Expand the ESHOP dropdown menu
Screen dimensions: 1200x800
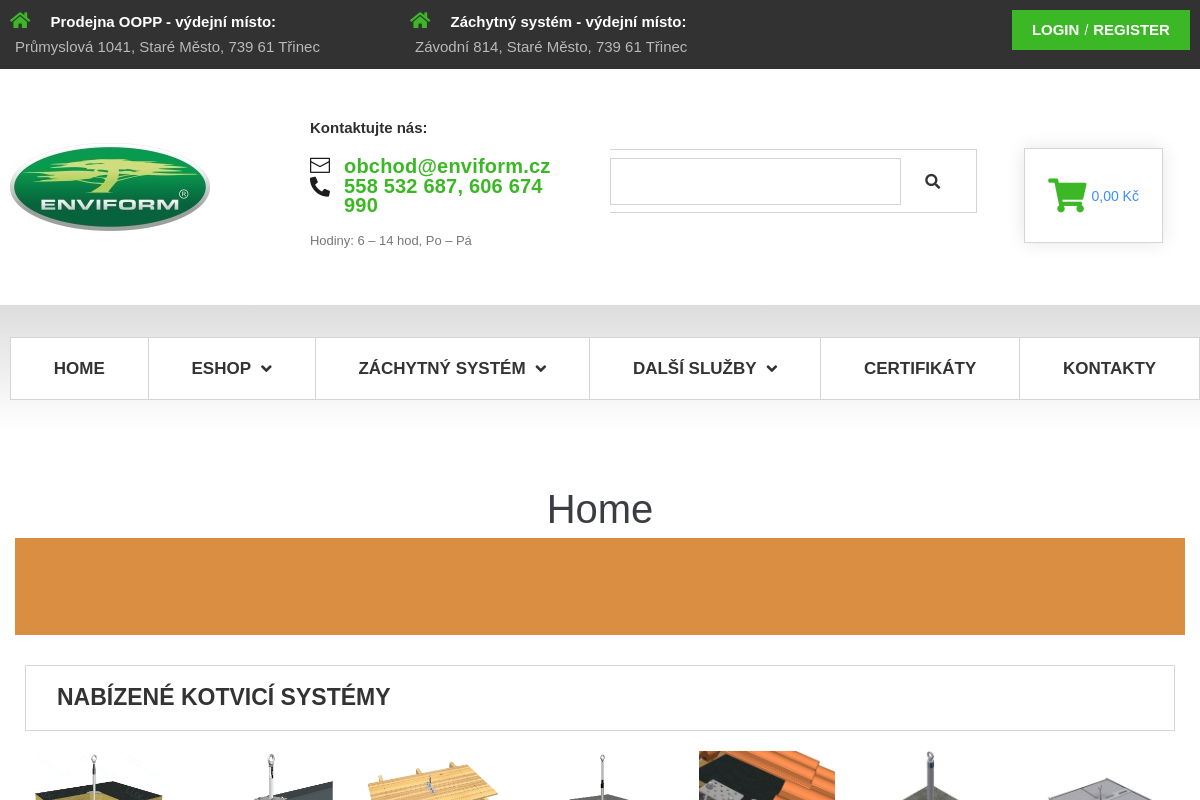tap(231, 368)
